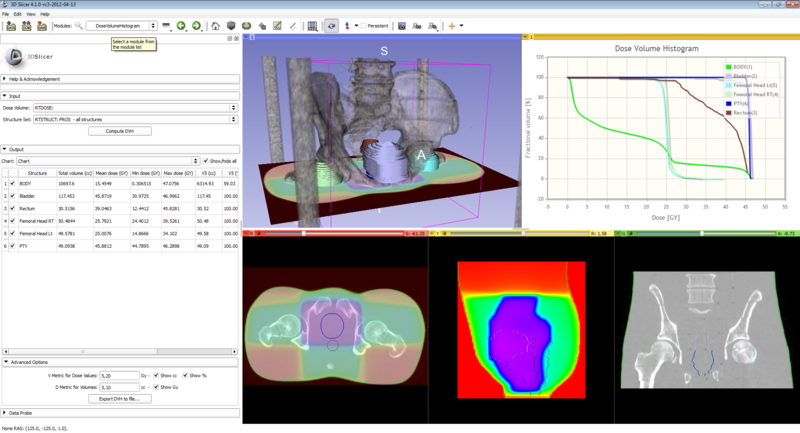
Task: Click the Export DVH to file button
Action: (x=120, y=399)
